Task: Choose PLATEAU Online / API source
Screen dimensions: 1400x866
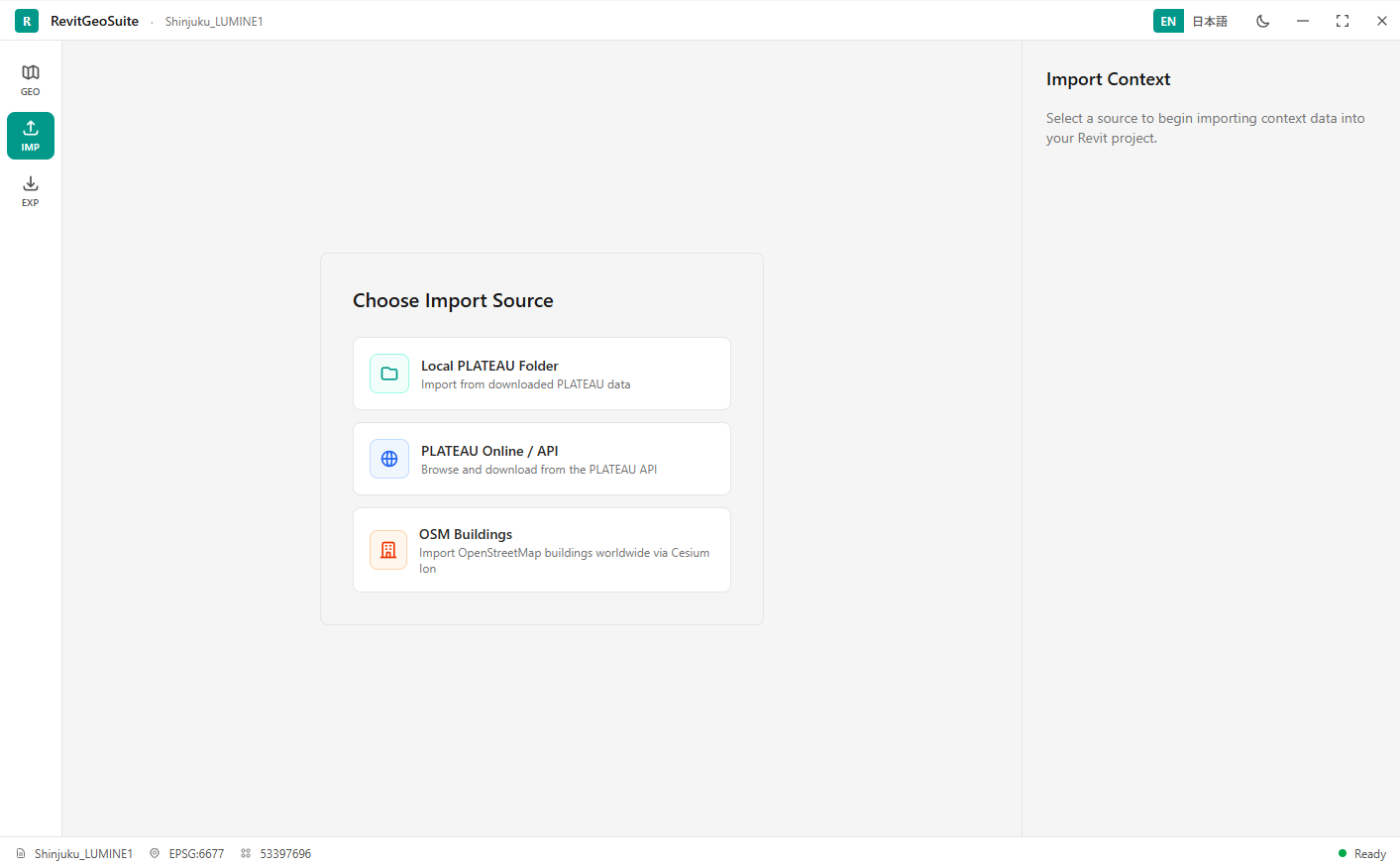Action: pos(542,459)
